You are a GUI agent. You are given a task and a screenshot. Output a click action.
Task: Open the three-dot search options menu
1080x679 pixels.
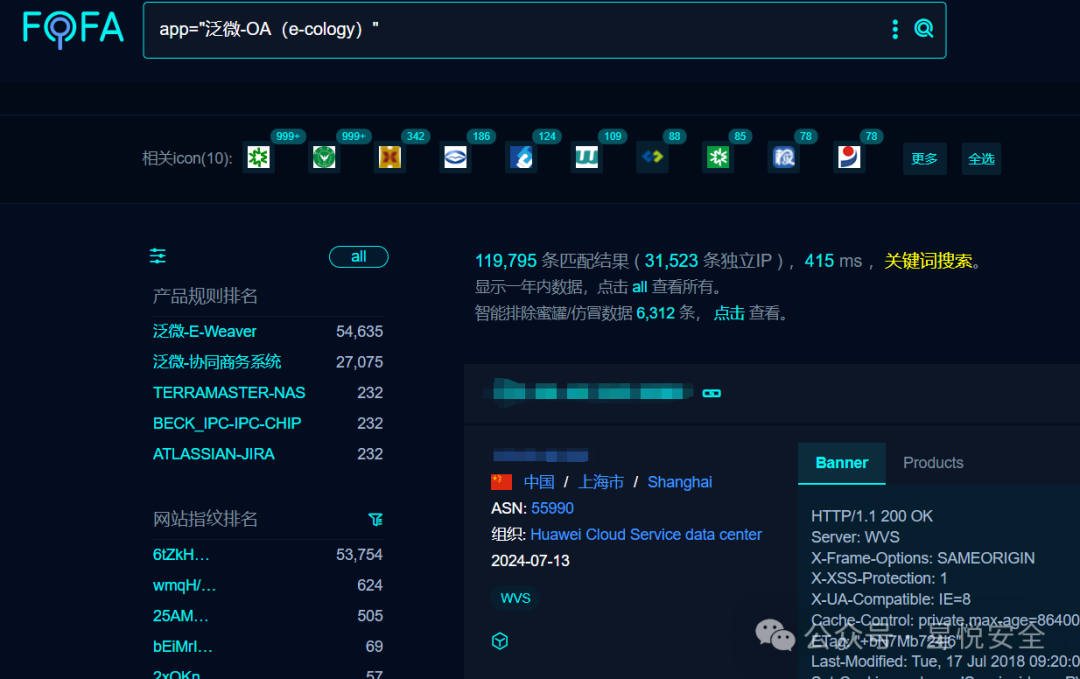pyautogui.click(x=895, y=29)
